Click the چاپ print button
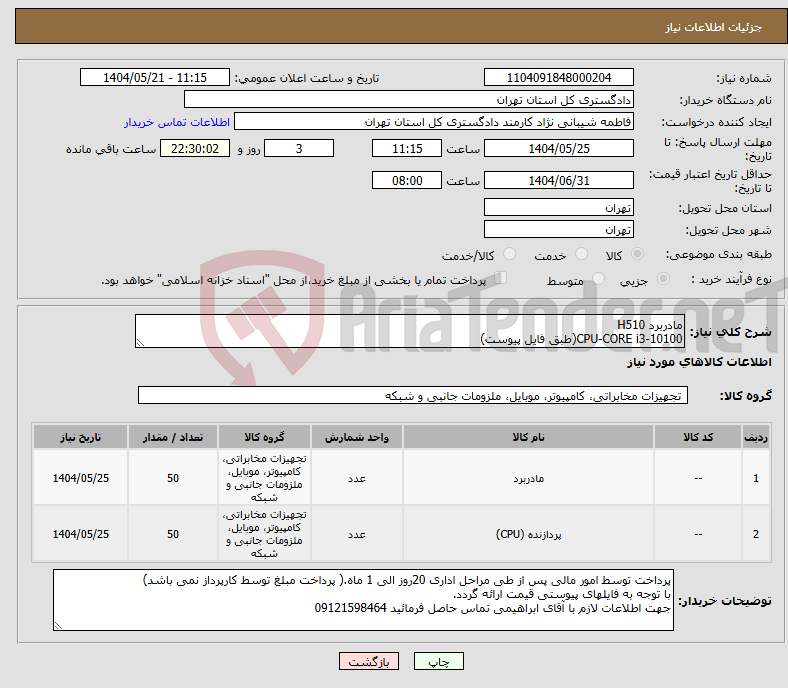This screenshot has height=688, width=788. [439, 661]
